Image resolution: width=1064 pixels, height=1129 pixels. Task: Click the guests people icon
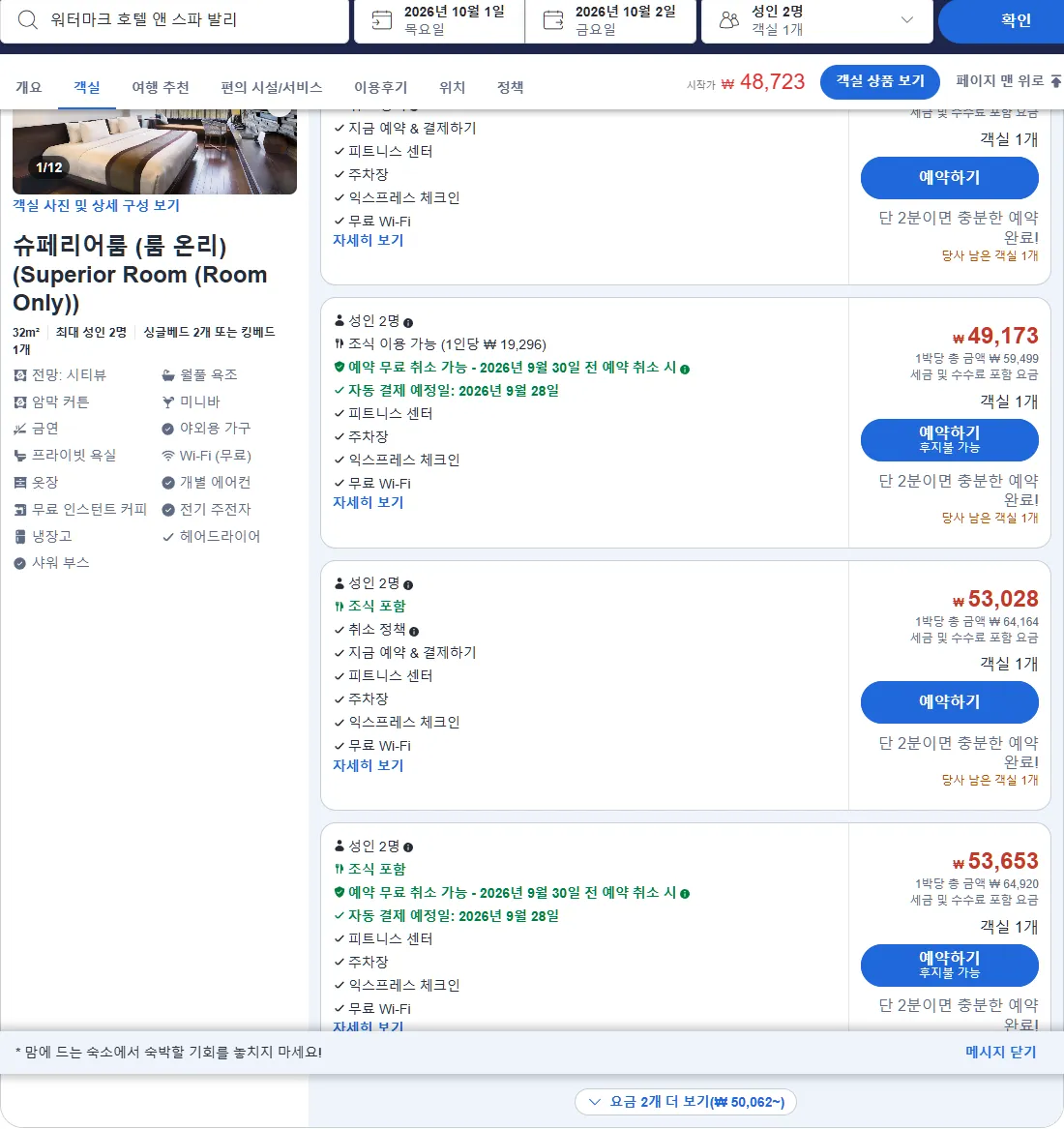tap(729, 19)
